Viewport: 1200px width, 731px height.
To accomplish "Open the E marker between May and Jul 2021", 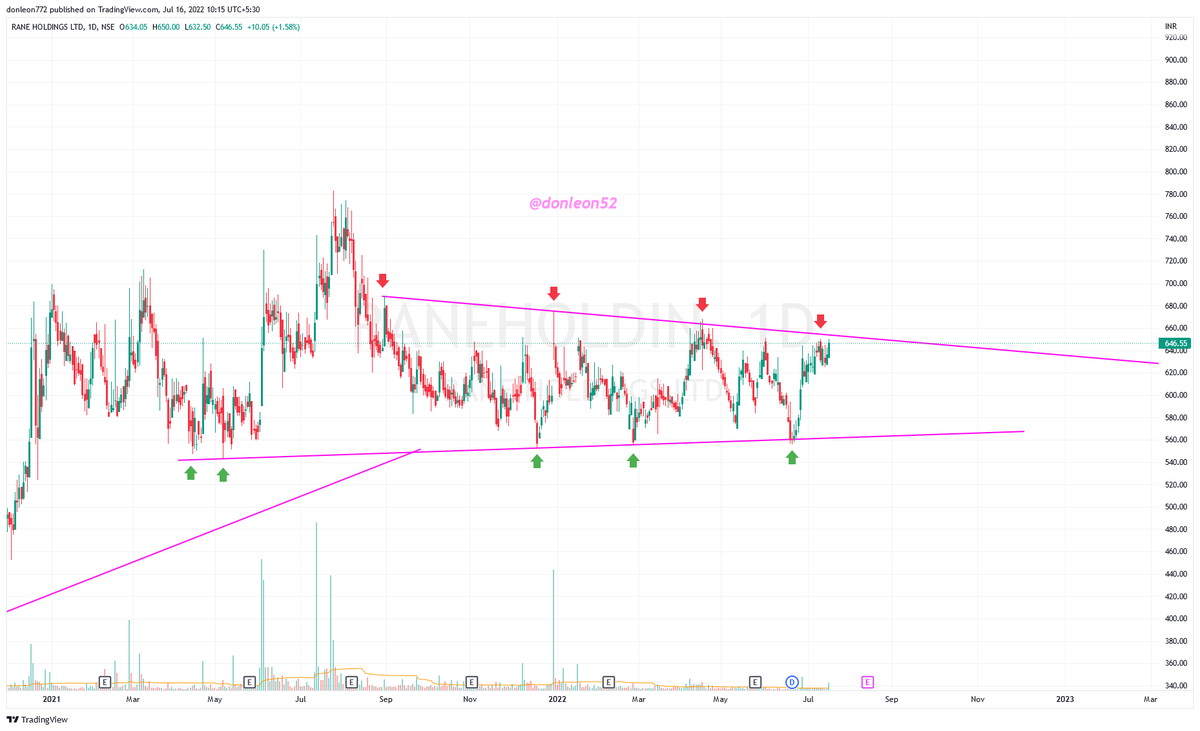I will (x=249, y=682).
